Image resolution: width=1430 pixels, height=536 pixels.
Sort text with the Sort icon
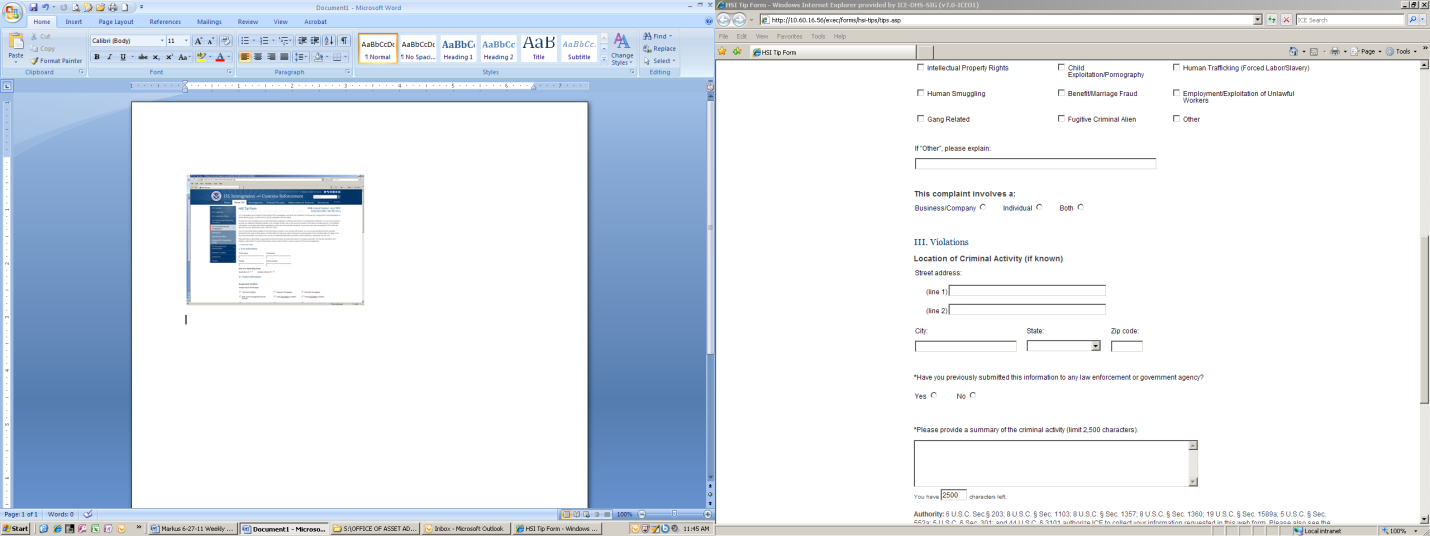click(330, 41)
